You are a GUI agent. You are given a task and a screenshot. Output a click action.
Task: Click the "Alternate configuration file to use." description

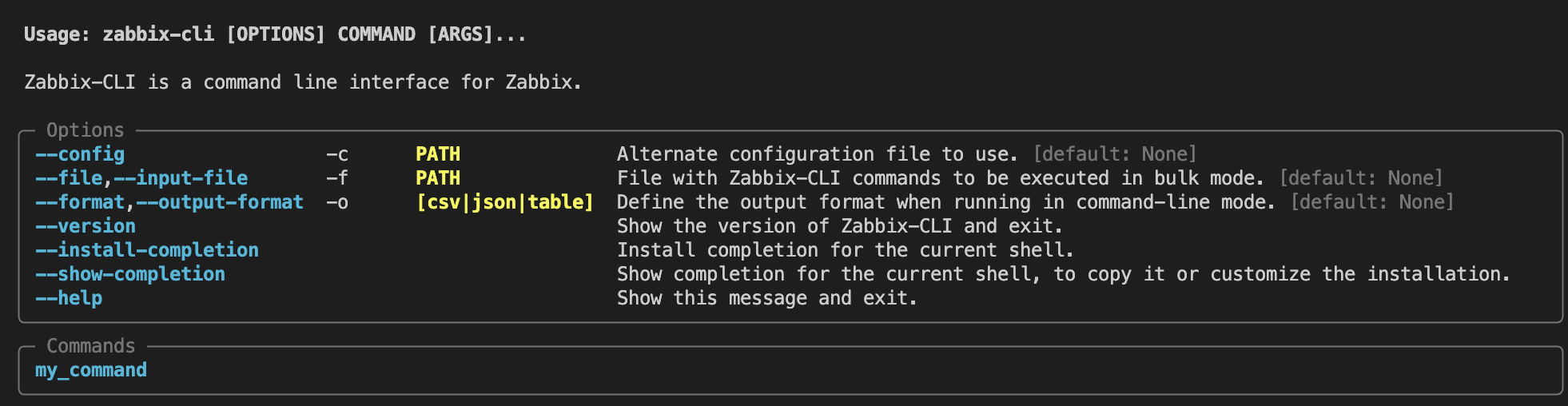817,154
